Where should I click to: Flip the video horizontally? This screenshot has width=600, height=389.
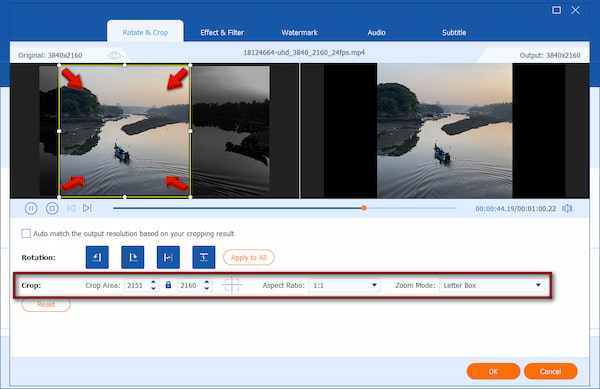[168, 257]
